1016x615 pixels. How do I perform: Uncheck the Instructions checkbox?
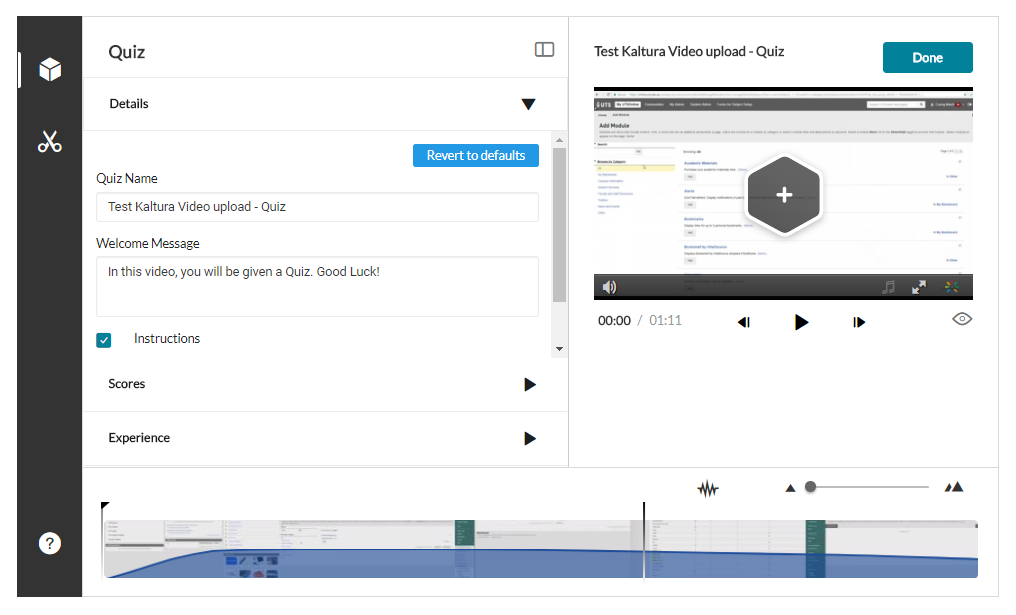click(104, 340)
